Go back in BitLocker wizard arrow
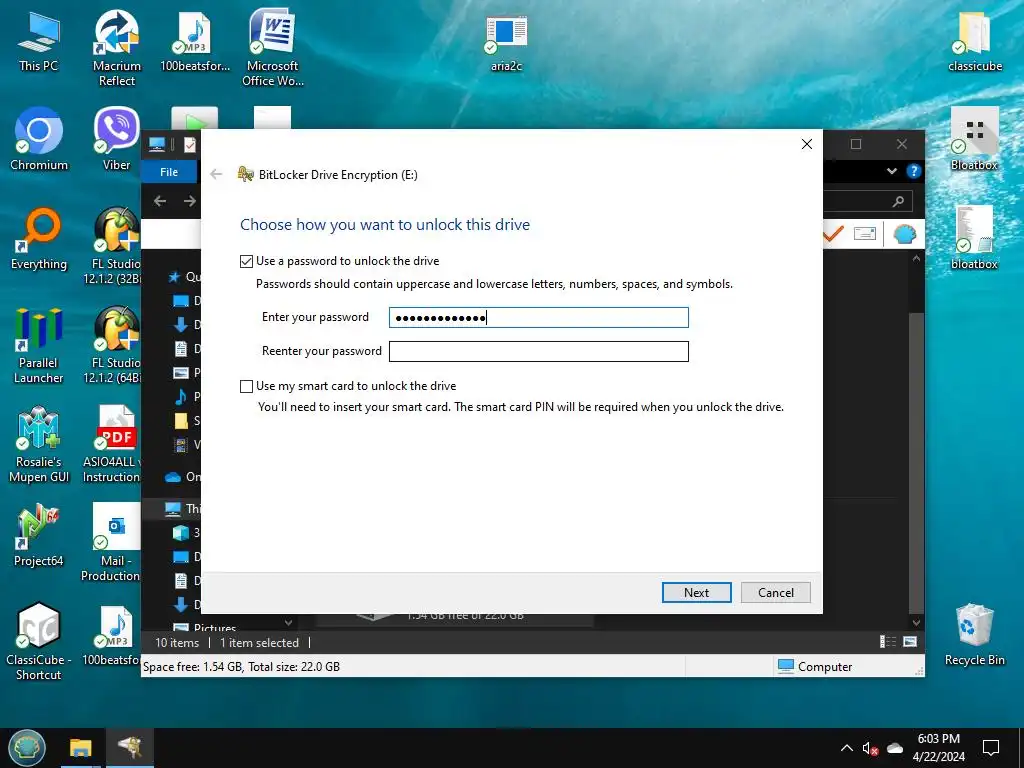 pos(216,174)
